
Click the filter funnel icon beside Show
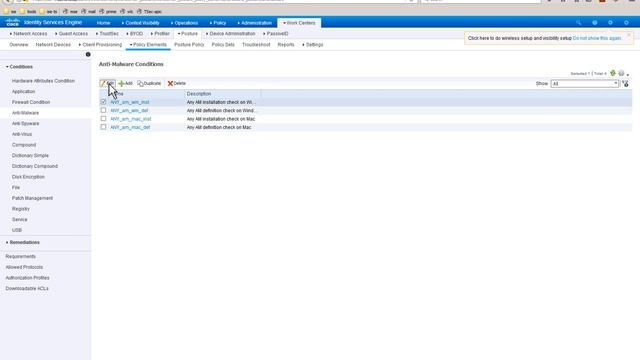pyautogui.click(x=625, y=83)
